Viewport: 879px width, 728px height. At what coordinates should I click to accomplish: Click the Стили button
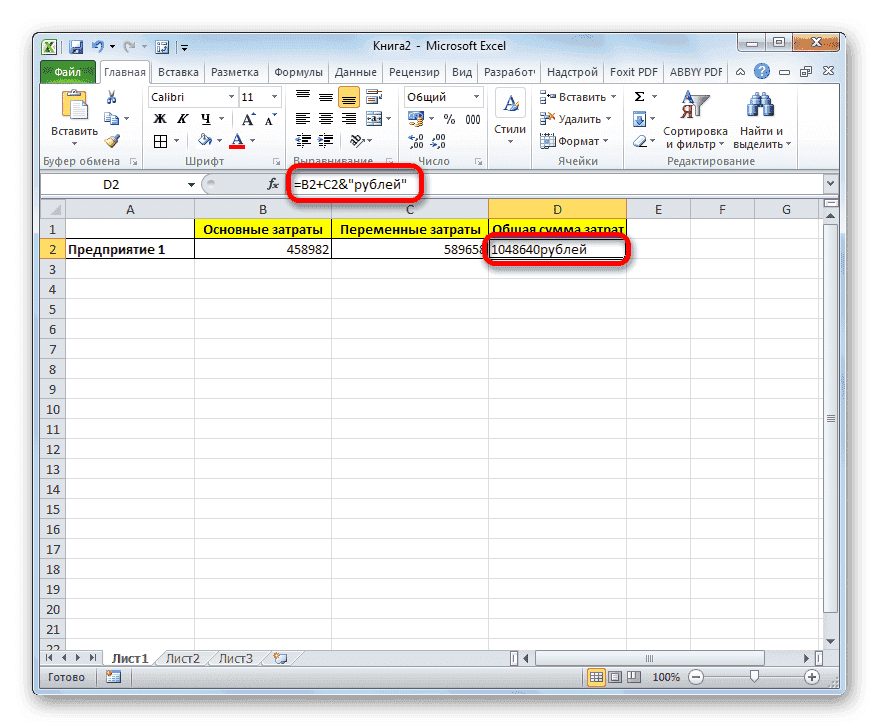[x=510, y=113]
